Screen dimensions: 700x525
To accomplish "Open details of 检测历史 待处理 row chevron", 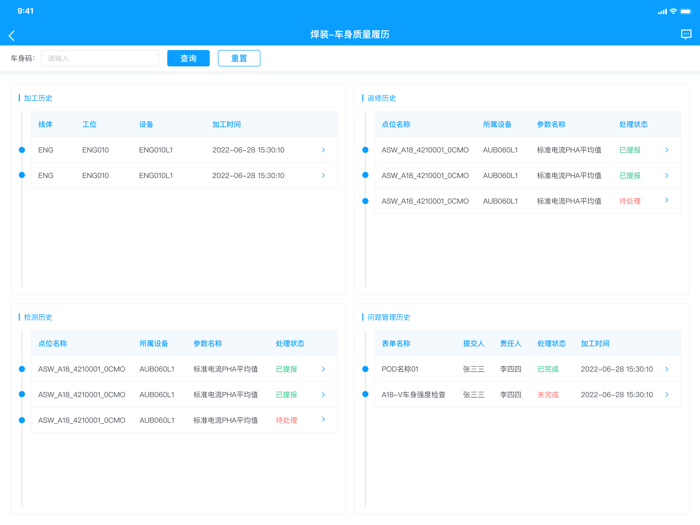I will pyautogui.click(x=323, y=420).
